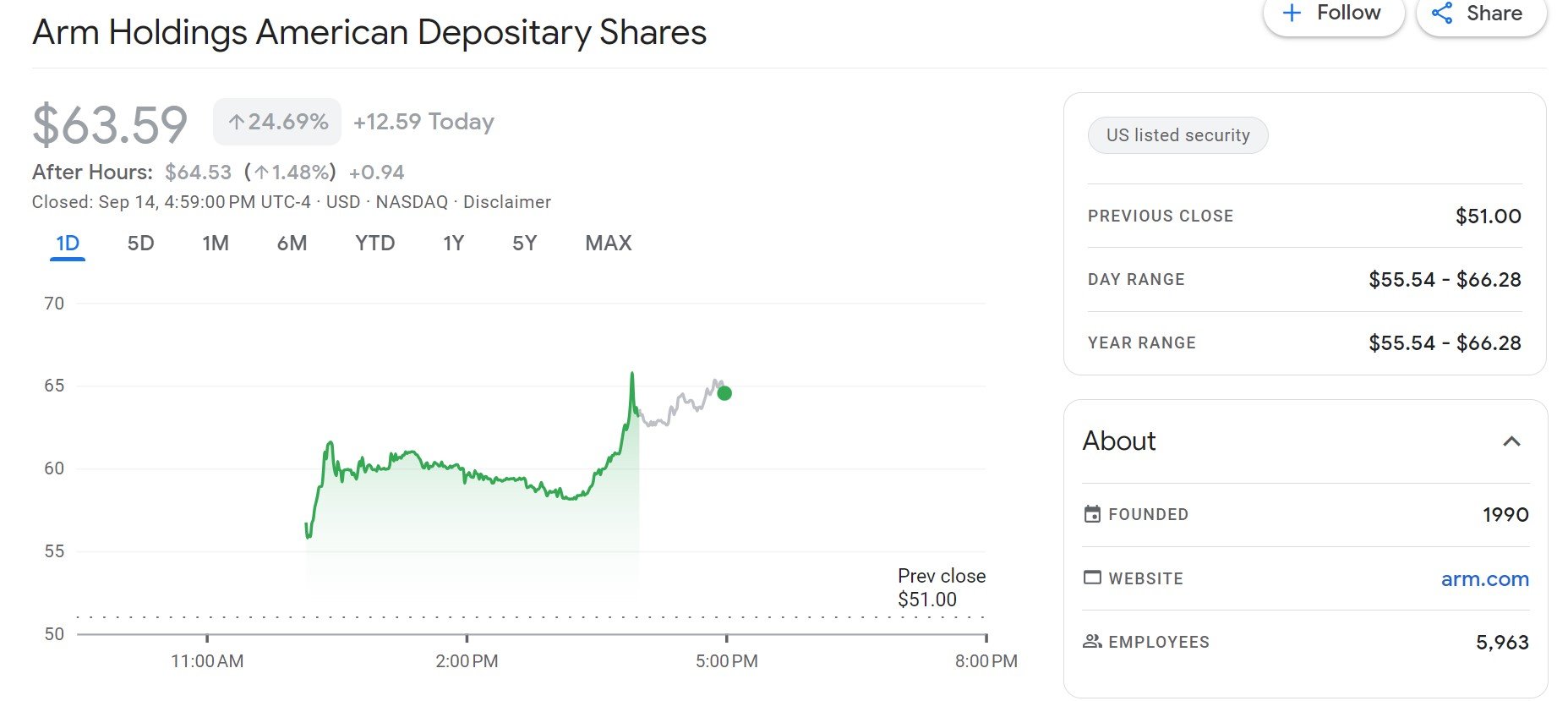Click the green upward arrow in 24.69% badge
This screenshot has height=701, width=1568.
click(236, 121)
